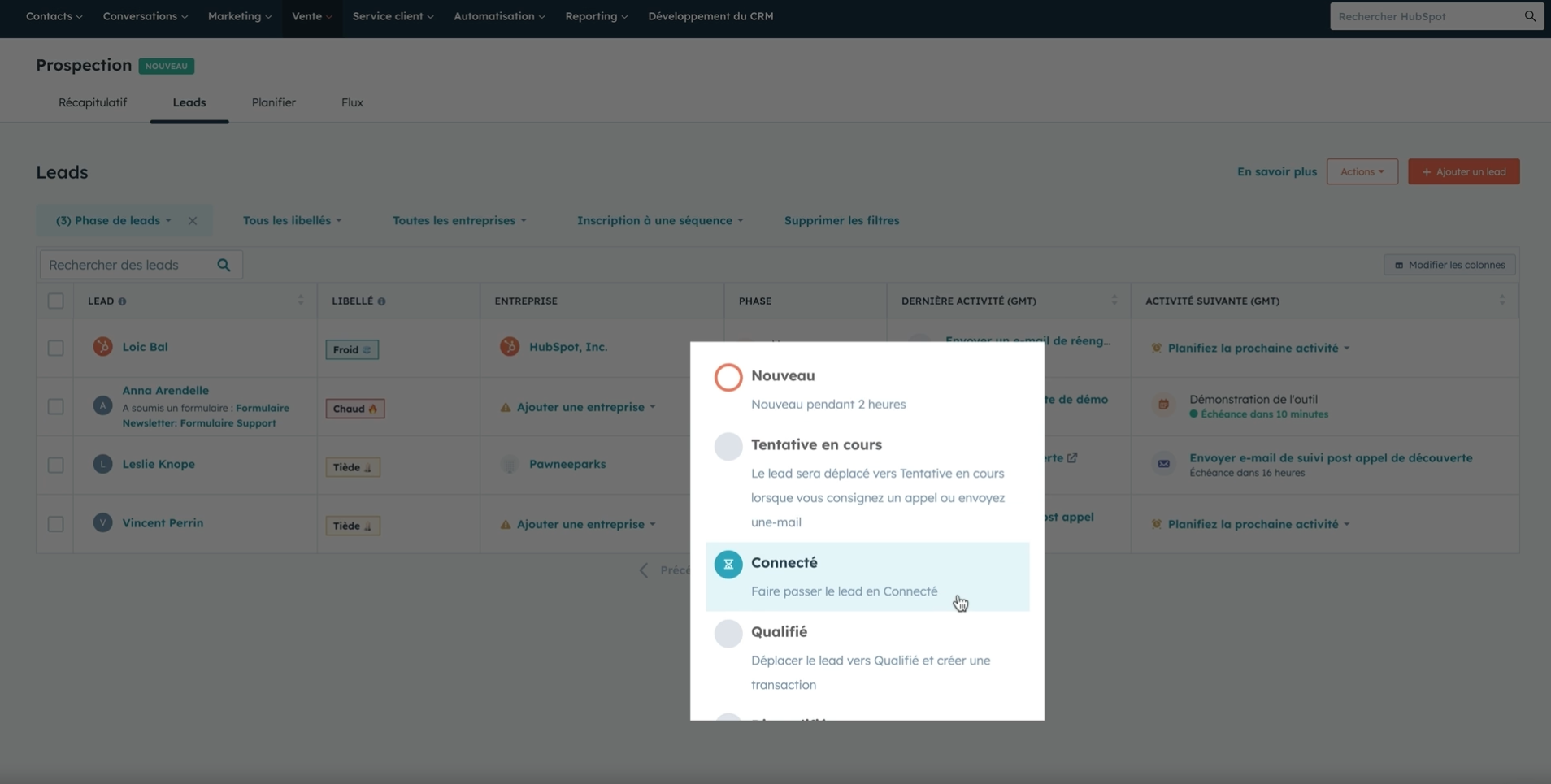Tick the checkbox for Anna Arendelle
The image size is (1551, 784).
[x=55, y=406]
